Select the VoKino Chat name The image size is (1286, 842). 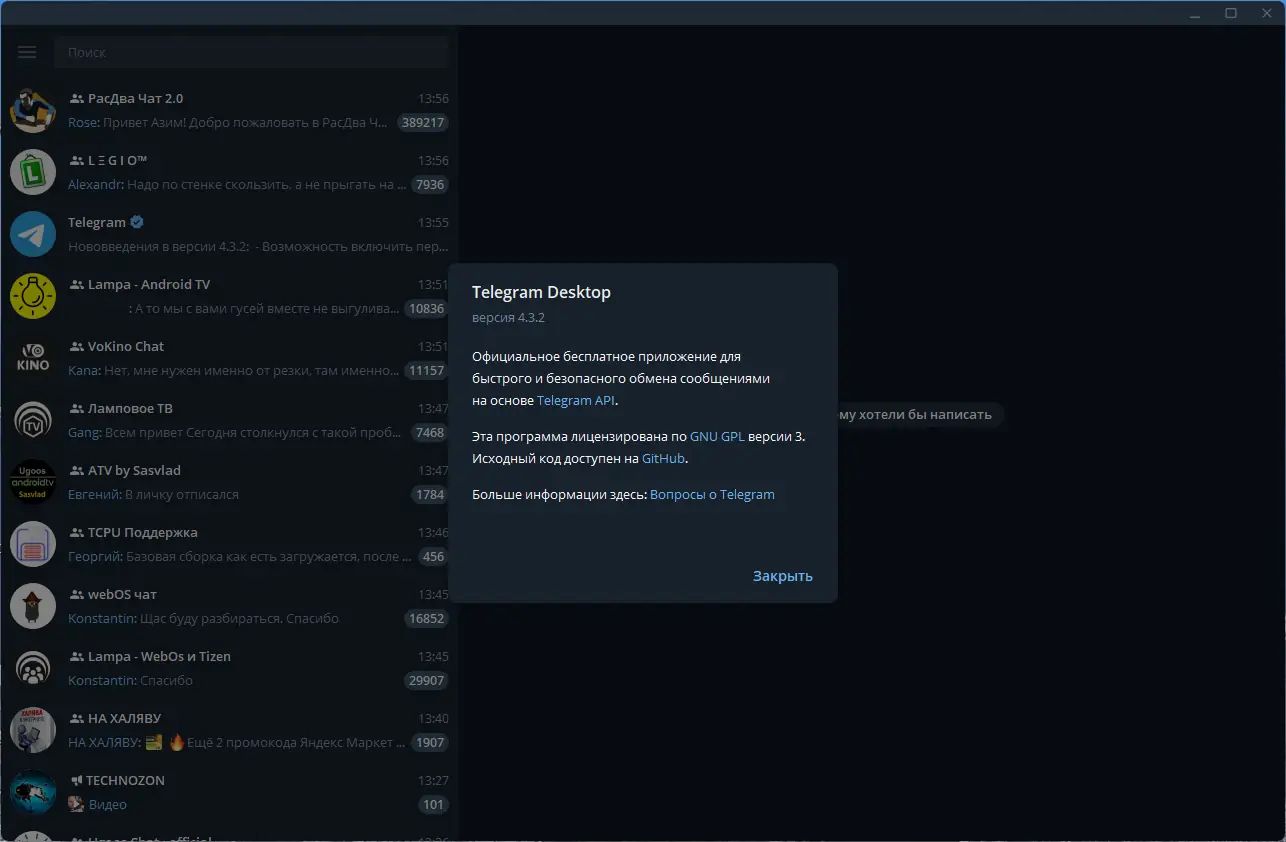(126, 346)
